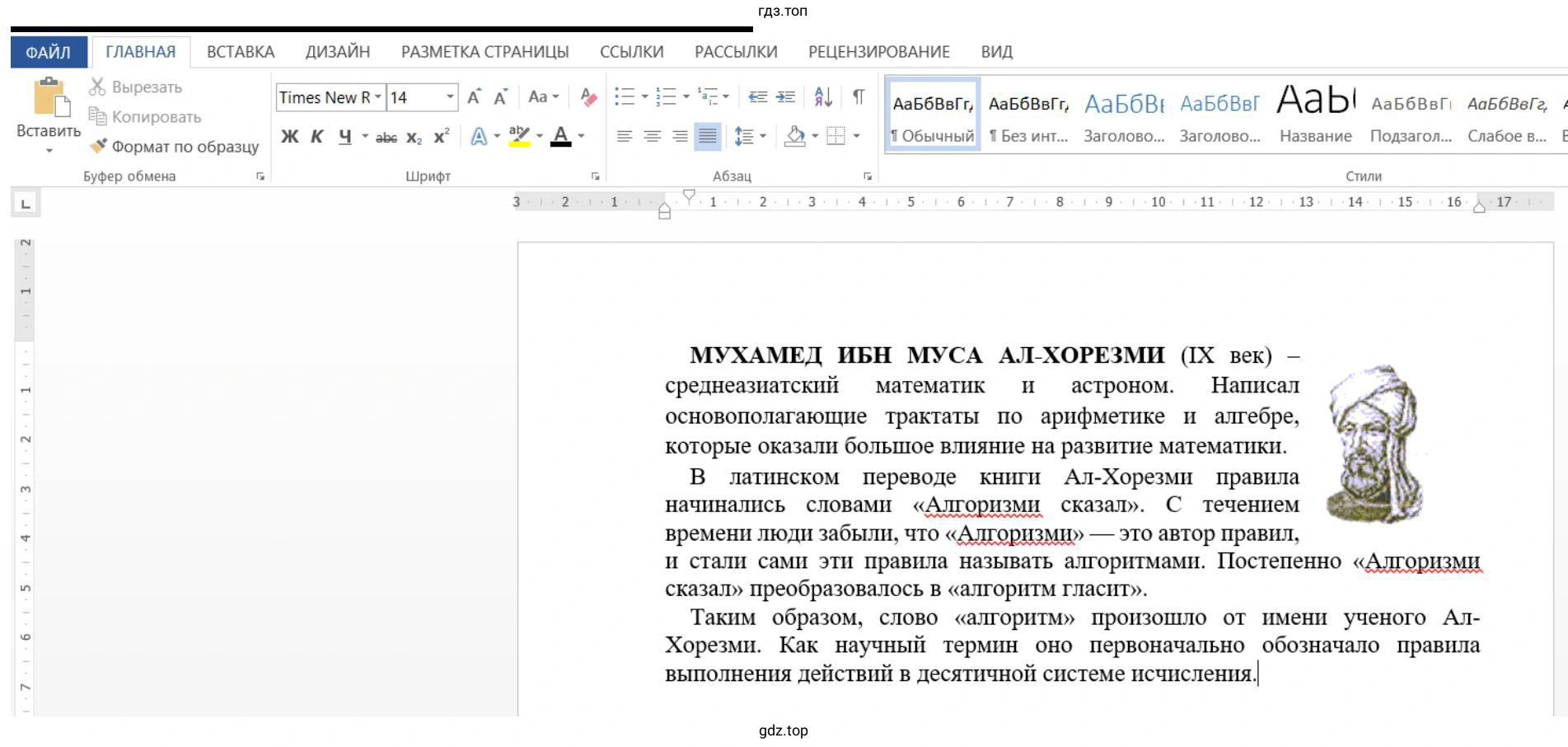Click the Paste (Вставить) clipboard icon
The image size is (1568, 747).
(51, 97)
